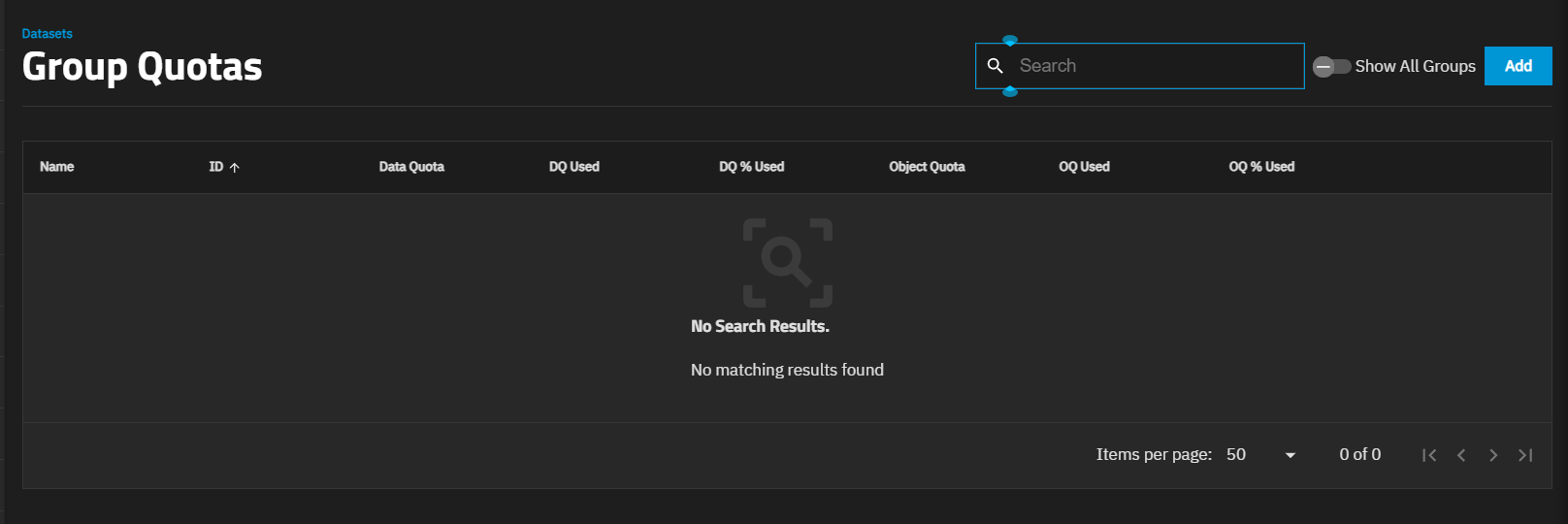Click the Add button

coord(1519,66)
